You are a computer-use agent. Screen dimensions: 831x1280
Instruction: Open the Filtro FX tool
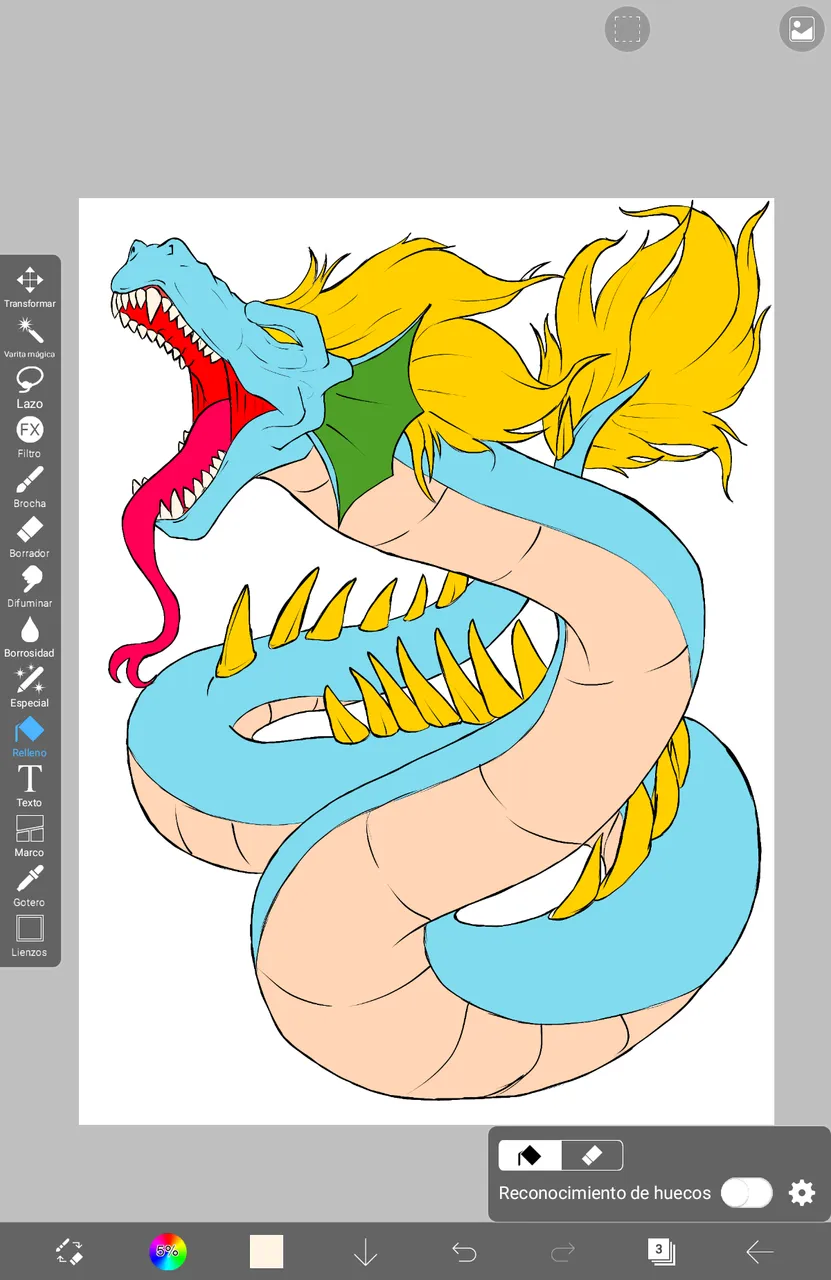point(29,436)
